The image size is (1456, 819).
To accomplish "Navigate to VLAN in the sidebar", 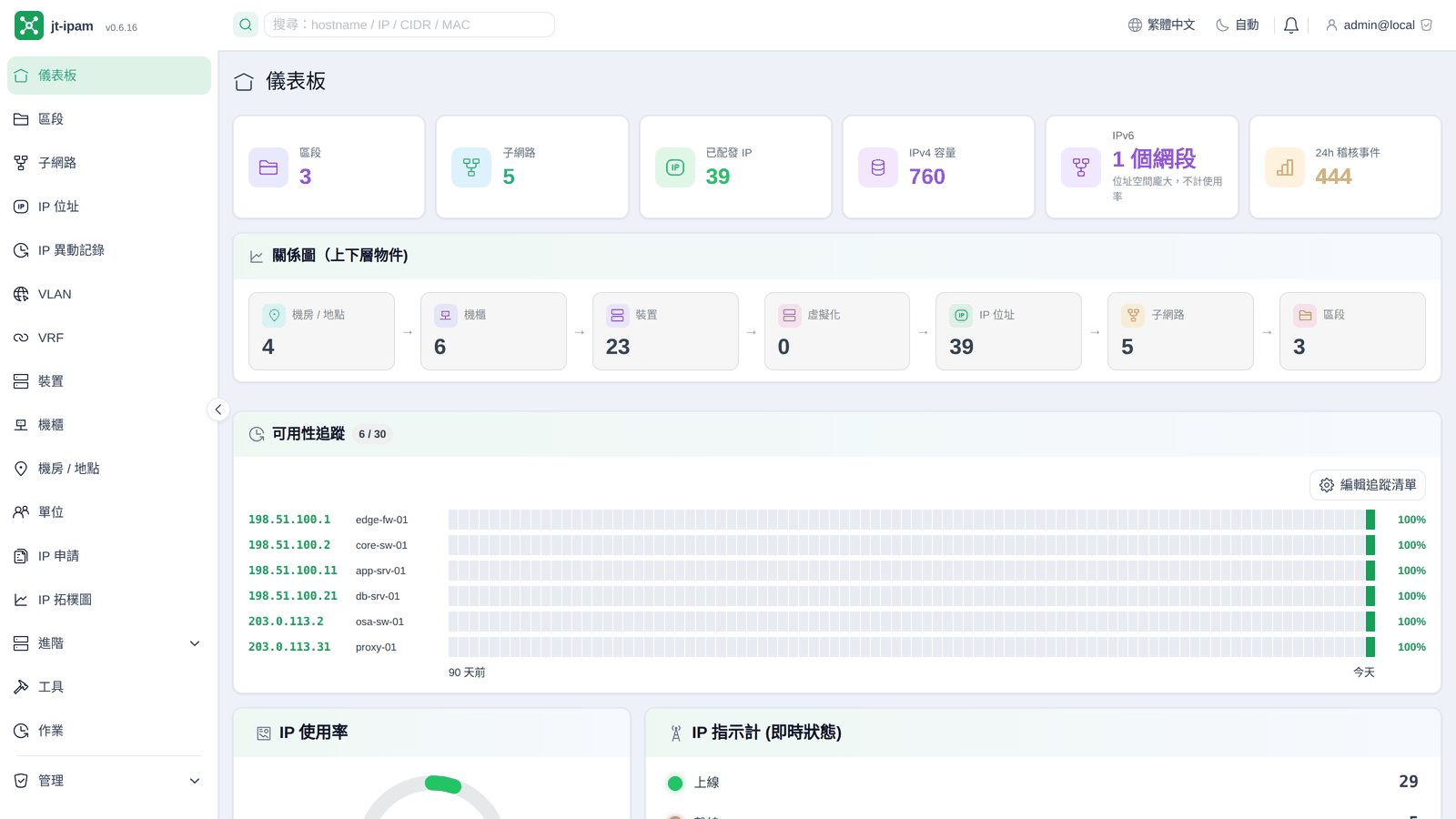I will 109,294.
